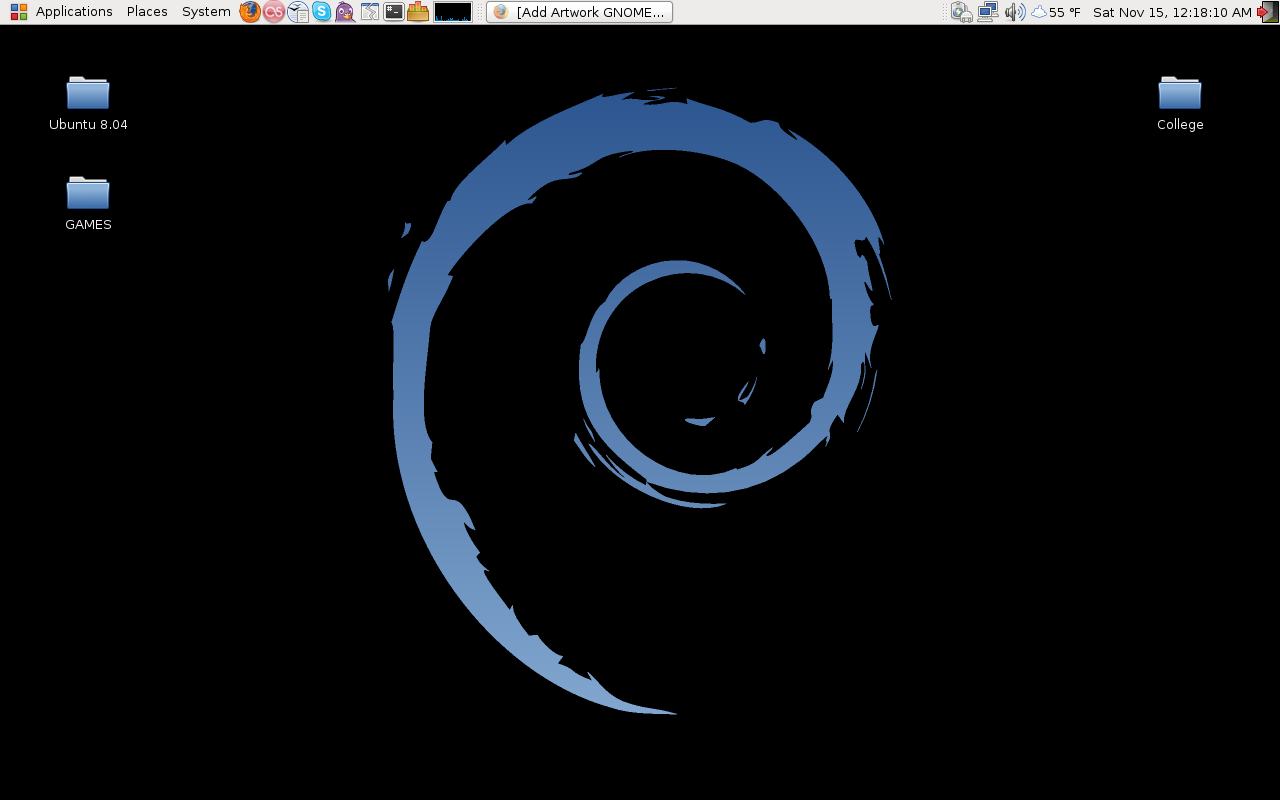Open the Last.fm launcher icon
This screenshot has width=1280, height=800.
[x=273, y=12]
